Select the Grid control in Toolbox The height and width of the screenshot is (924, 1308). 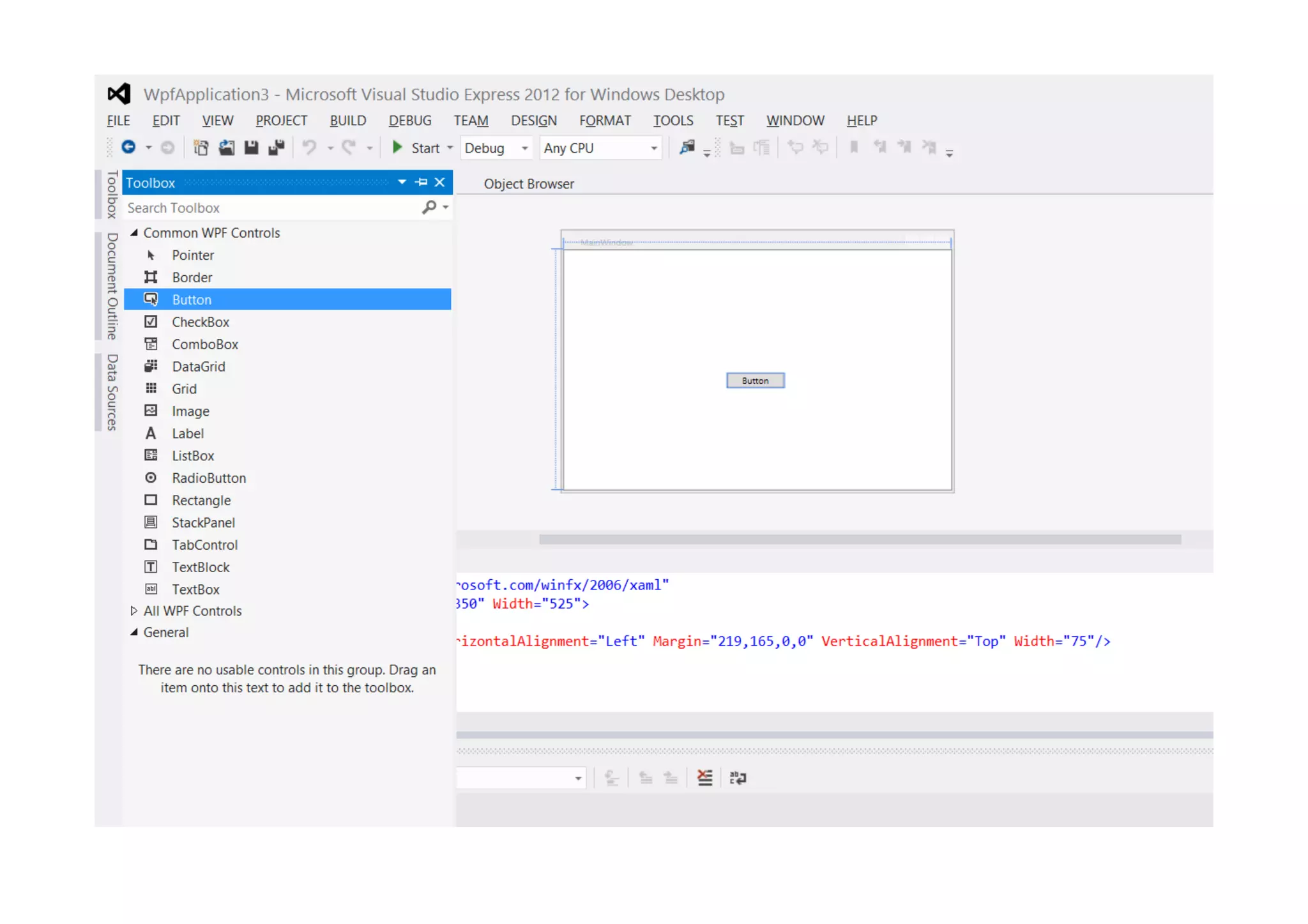point(287,389)
